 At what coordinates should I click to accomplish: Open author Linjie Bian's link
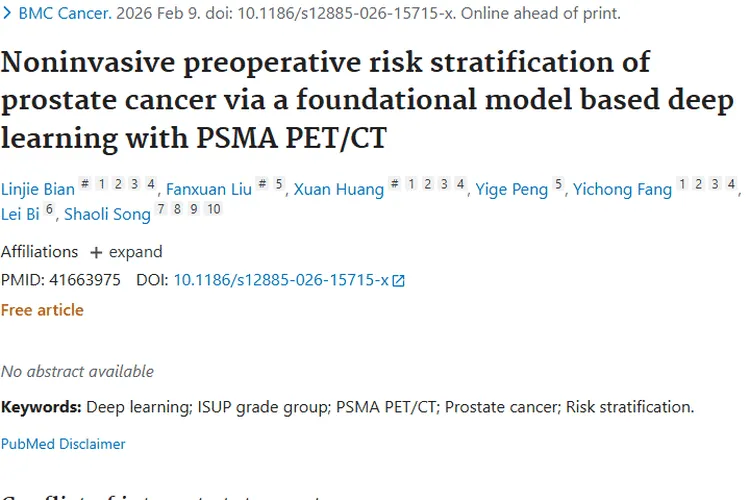click(x=37, y=189)
